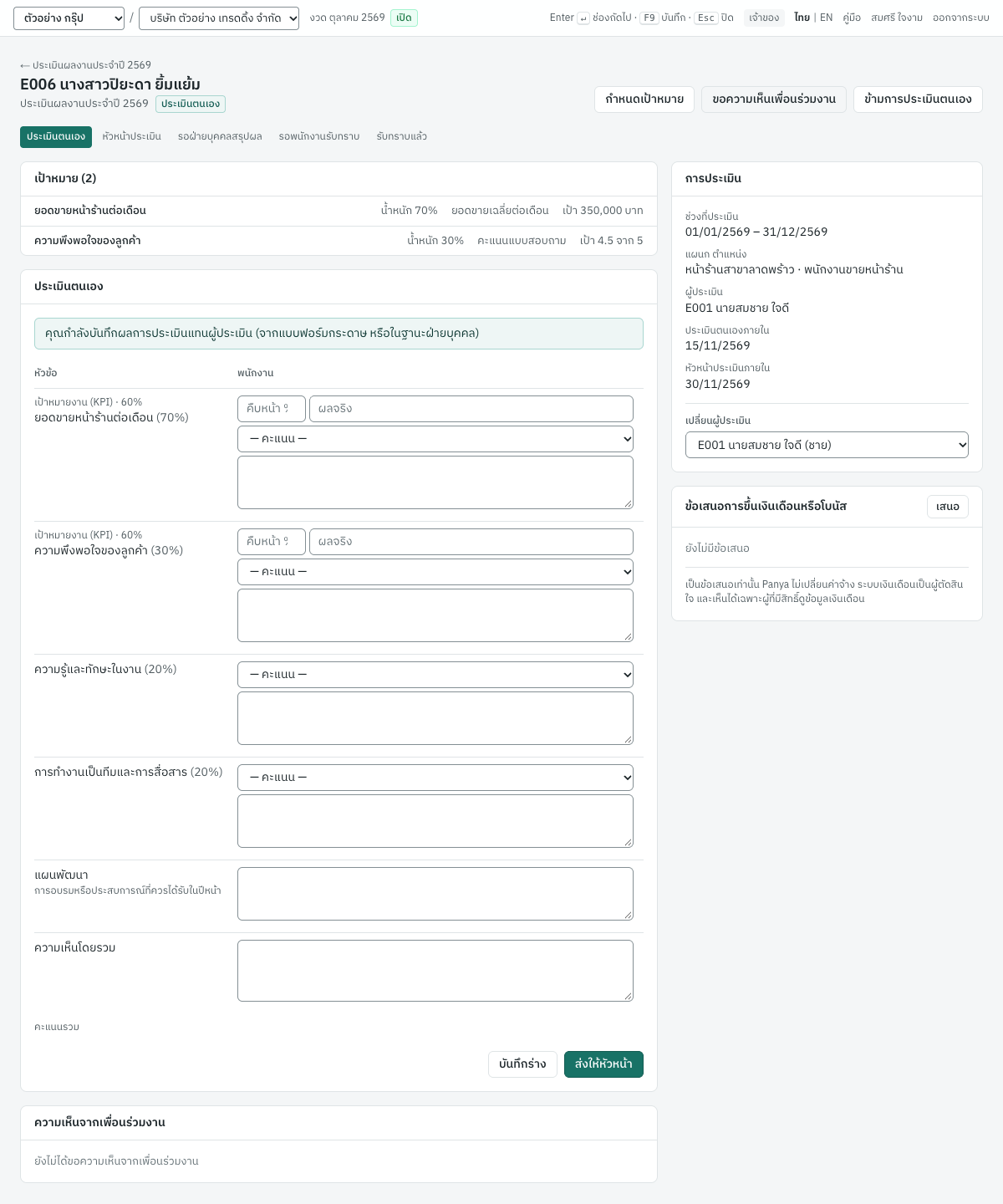
Task: Focus ผลจริง field for ยอดขายหน้าร้านต่อเดือน
Action: pyautogui.click(x=471, y=409)
